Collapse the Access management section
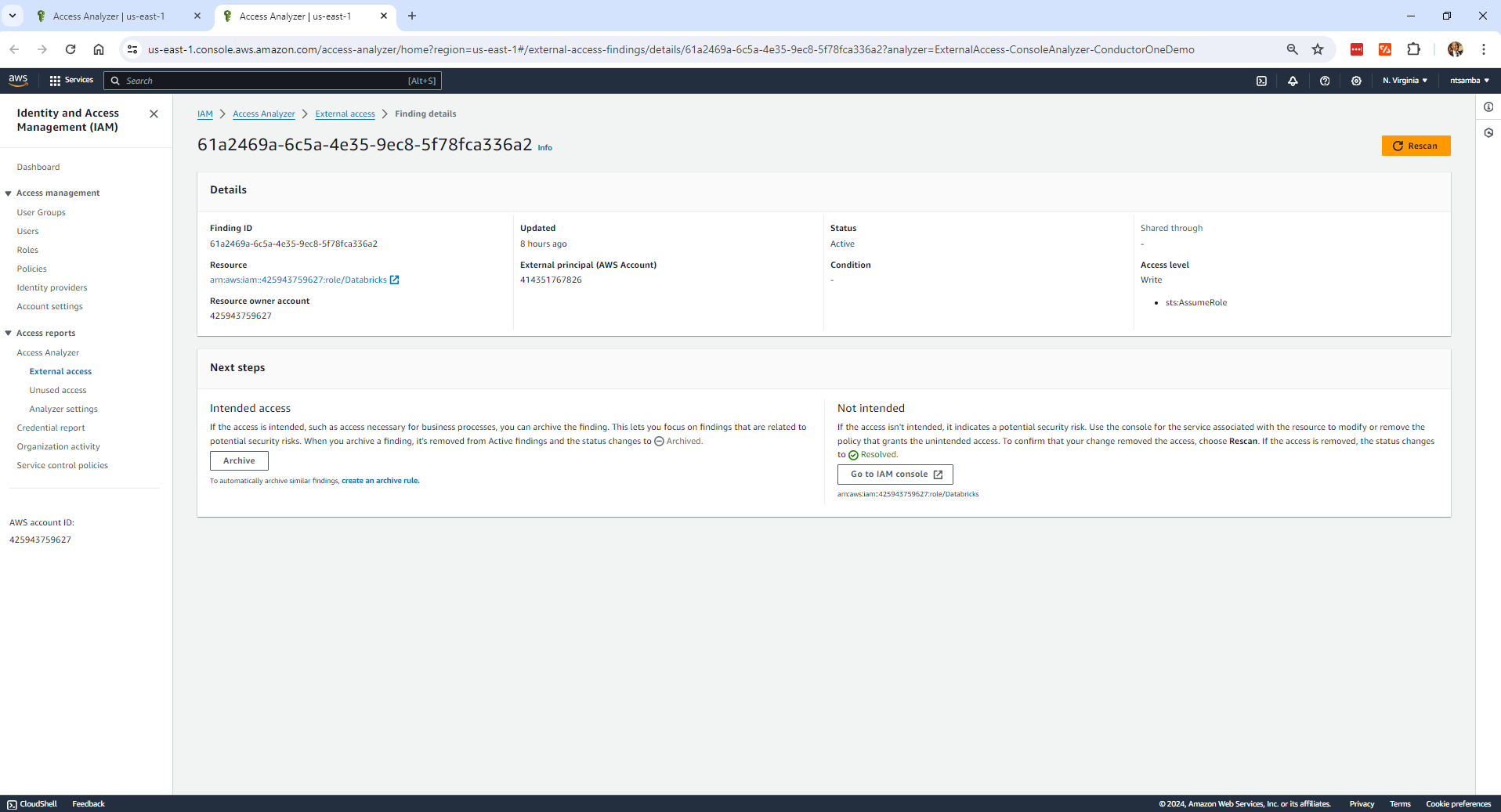Screen dimensions: 1501x812 click(9, 193)
